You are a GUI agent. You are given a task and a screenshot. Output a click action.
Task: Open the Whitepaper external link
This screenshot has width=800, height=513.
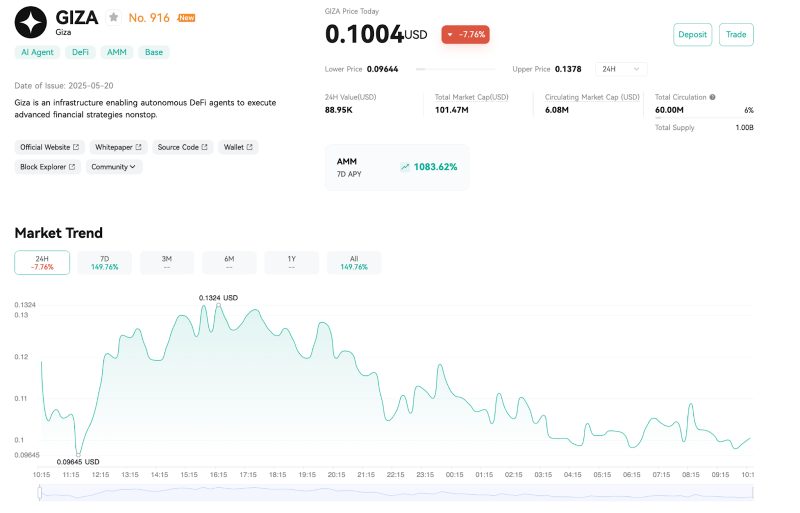[x=118, y=147]
